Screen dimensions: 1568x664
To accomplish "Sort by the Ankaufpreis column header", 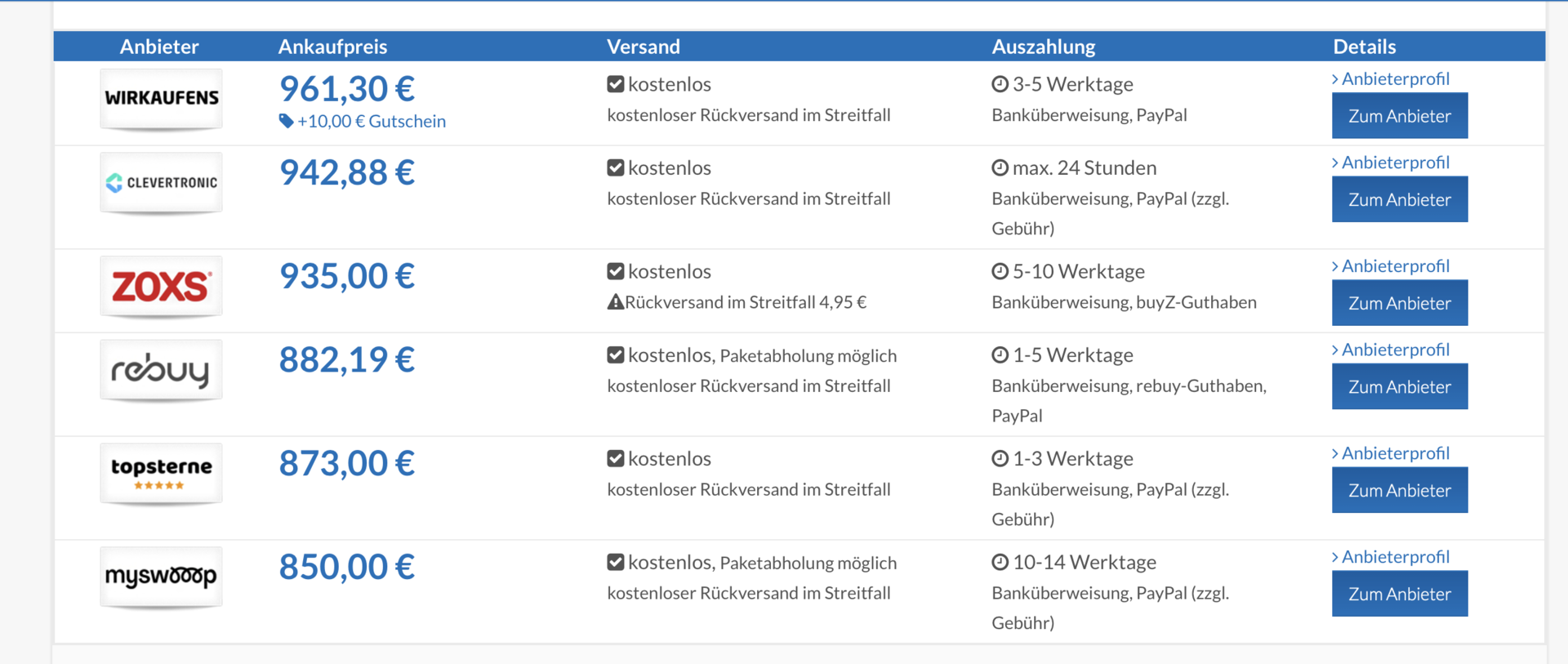I will click(332, 47).
